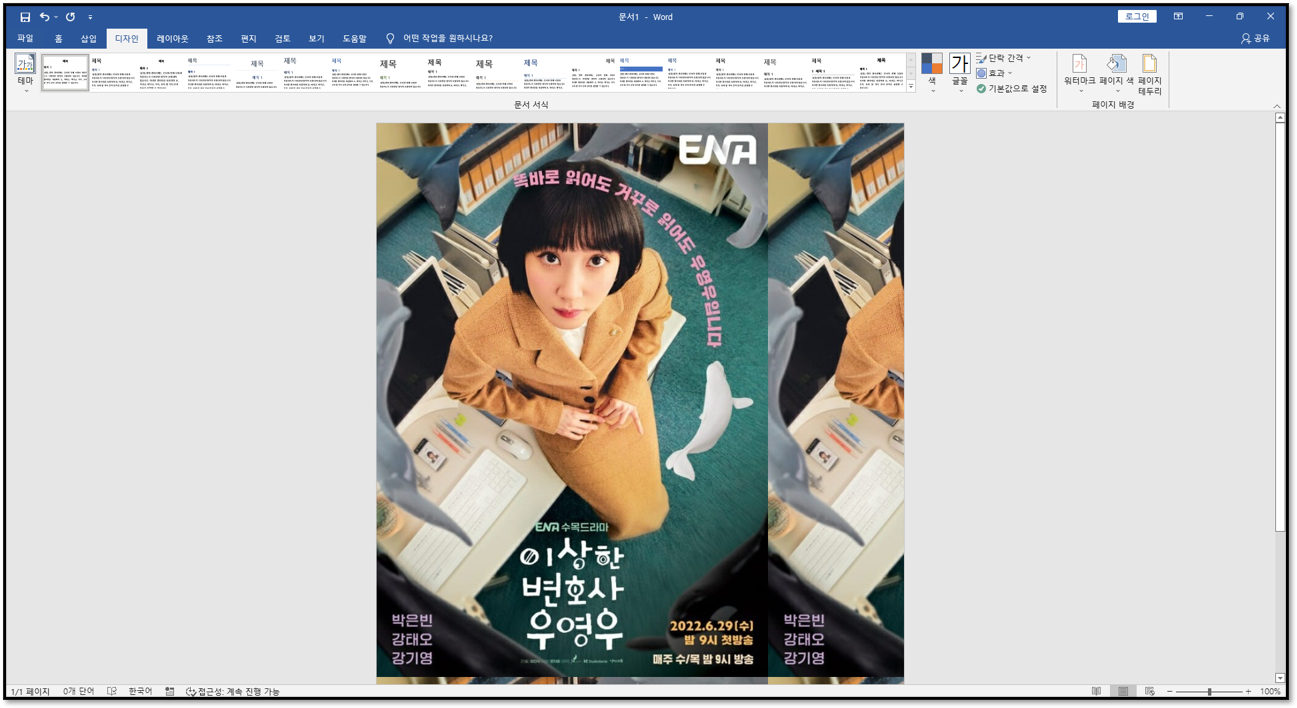Open the 검토 (Review) tab
Image resolution: width=1297 pixels, height=708 pixels.
282,39
